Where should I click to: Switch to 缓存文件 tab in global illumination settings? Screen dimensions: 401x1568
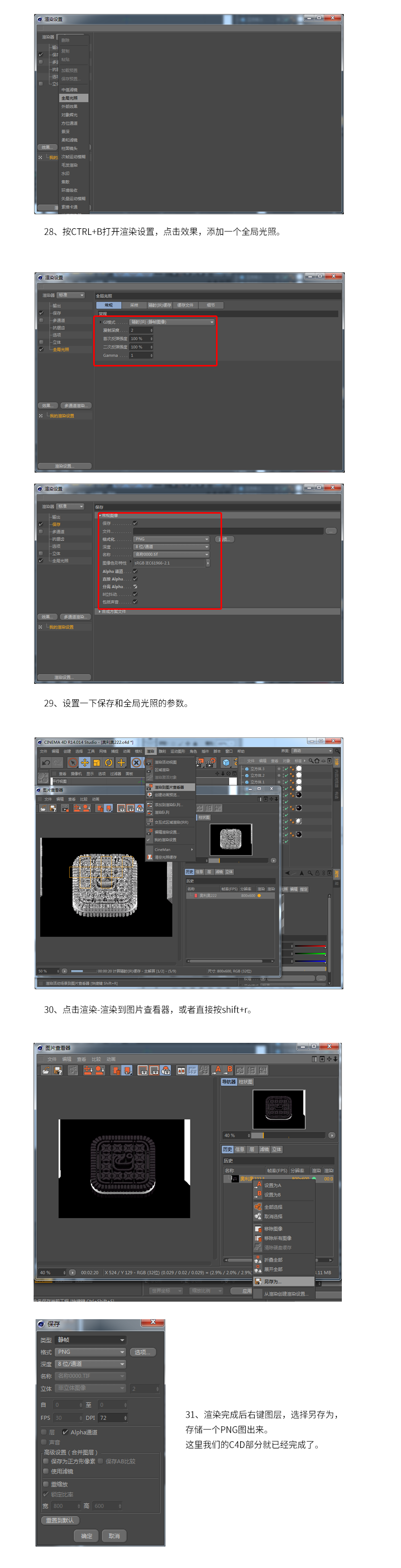click(185, 305)
